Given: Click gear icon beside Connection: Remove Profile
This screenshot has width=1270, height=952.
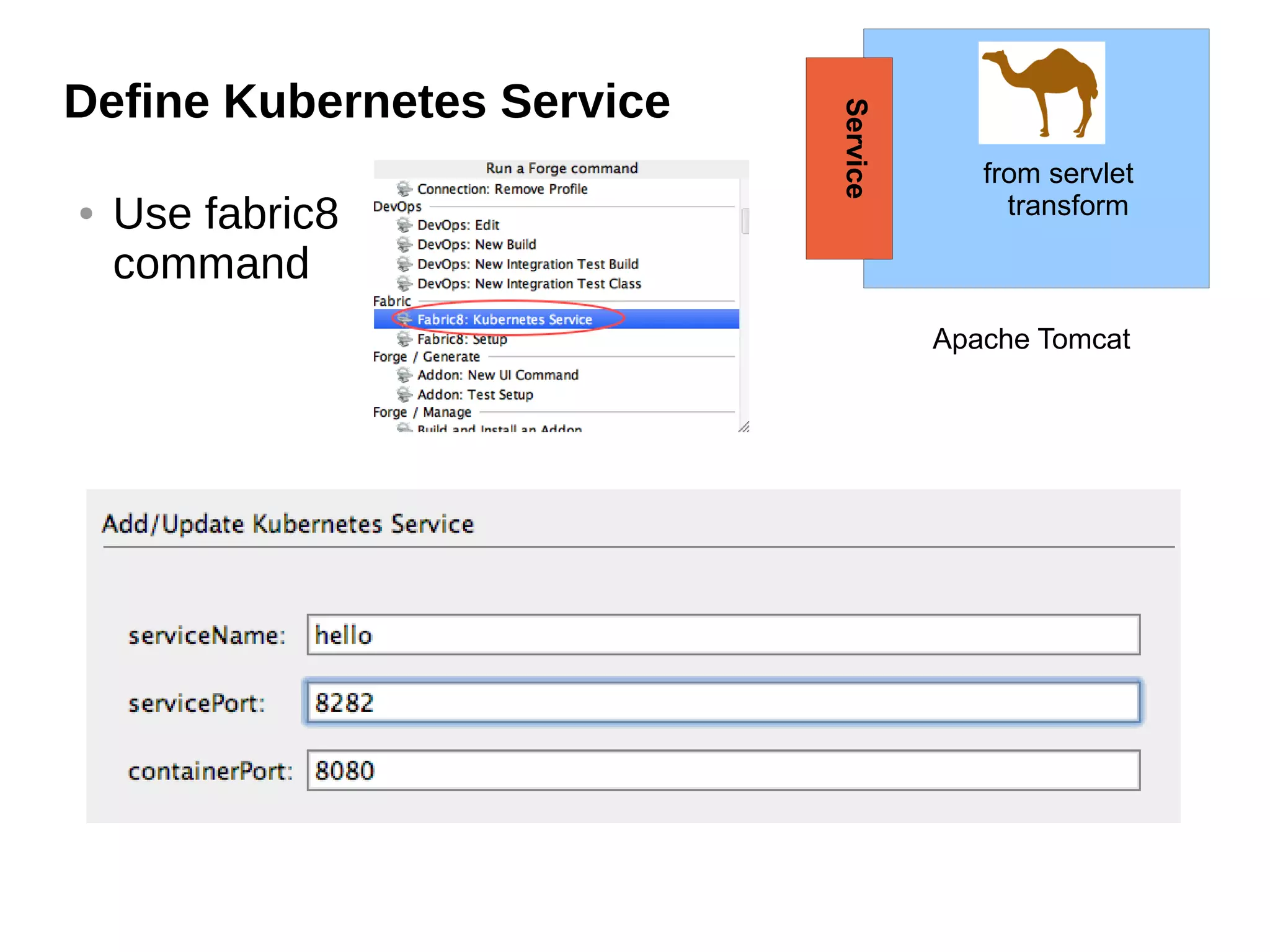Looking at the screenshot, I should click(x=404, y=189).
